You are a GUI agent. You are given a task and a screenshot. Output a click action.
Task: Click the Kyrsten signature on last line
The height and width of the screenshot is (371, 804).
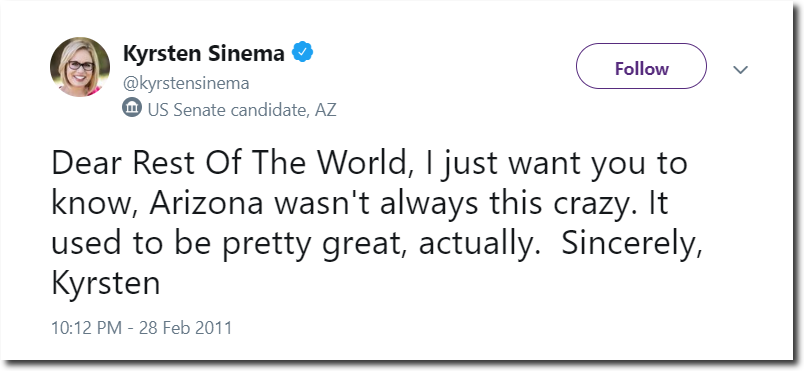pos(106,283)
